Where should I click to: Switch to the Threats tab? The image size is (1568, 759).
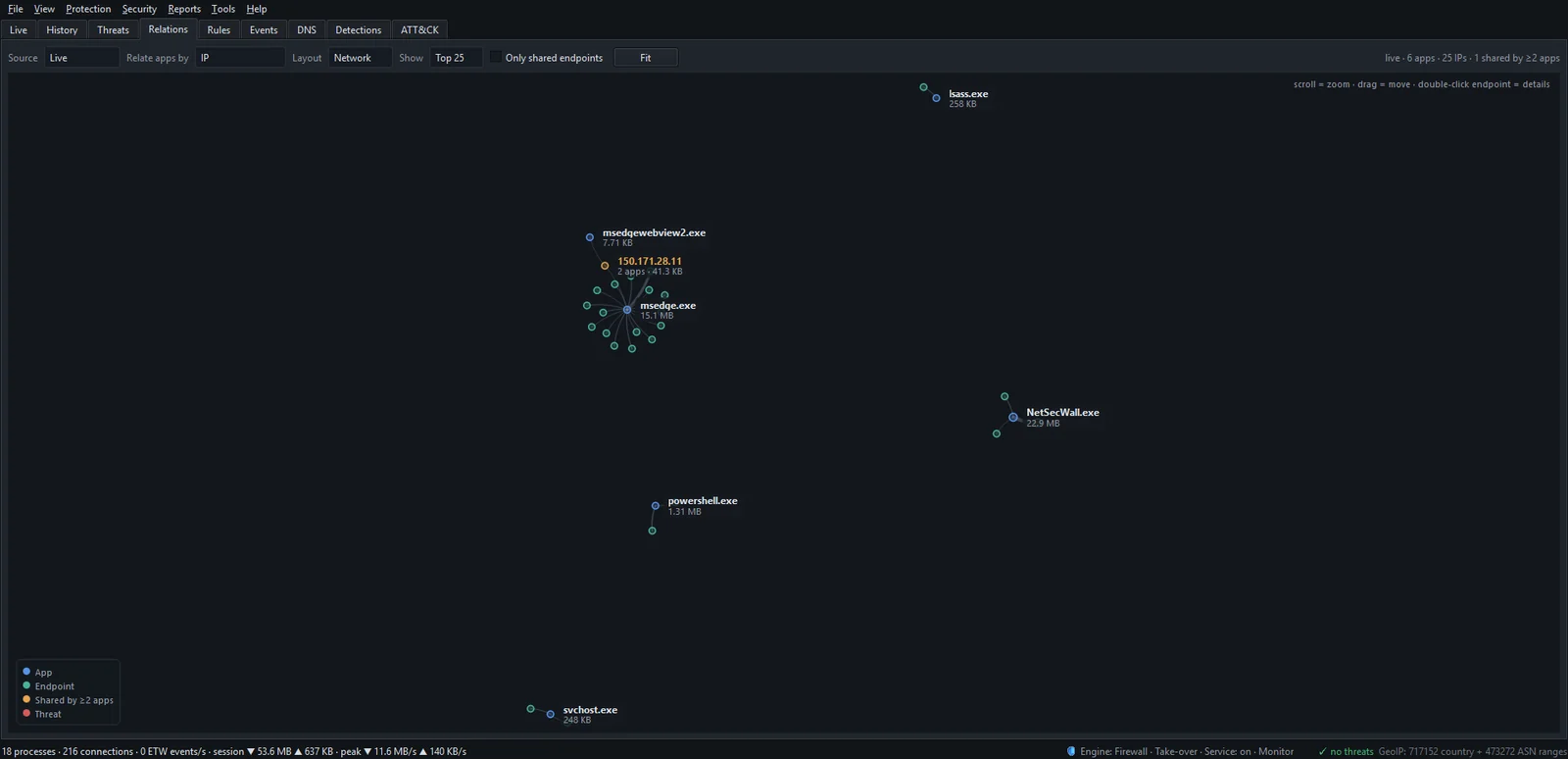(x=113, y=30)
